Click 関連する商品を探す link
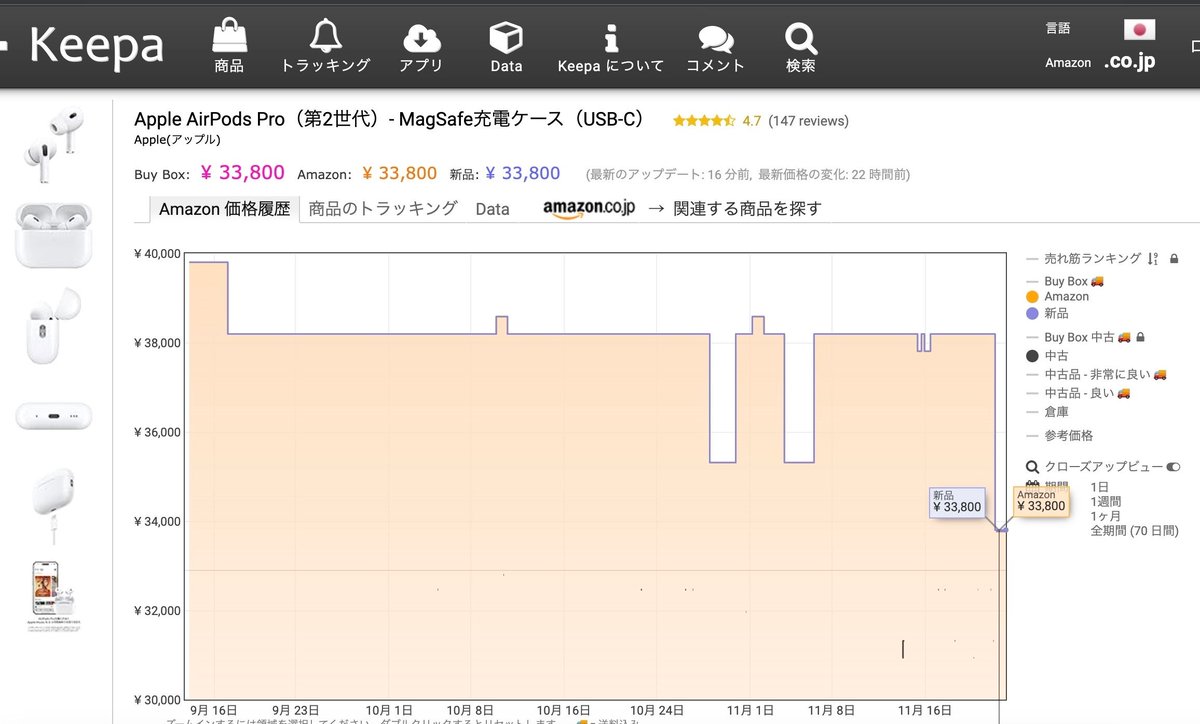Image resolution: width=1200 pixels, height=724 pixels. pos(747,208)
